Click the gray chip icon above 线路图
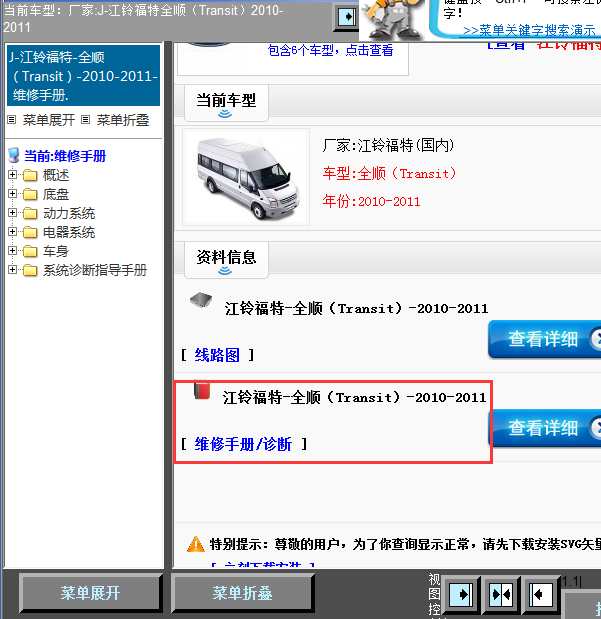Screen dimensions: 601x619 pos(201,300)
